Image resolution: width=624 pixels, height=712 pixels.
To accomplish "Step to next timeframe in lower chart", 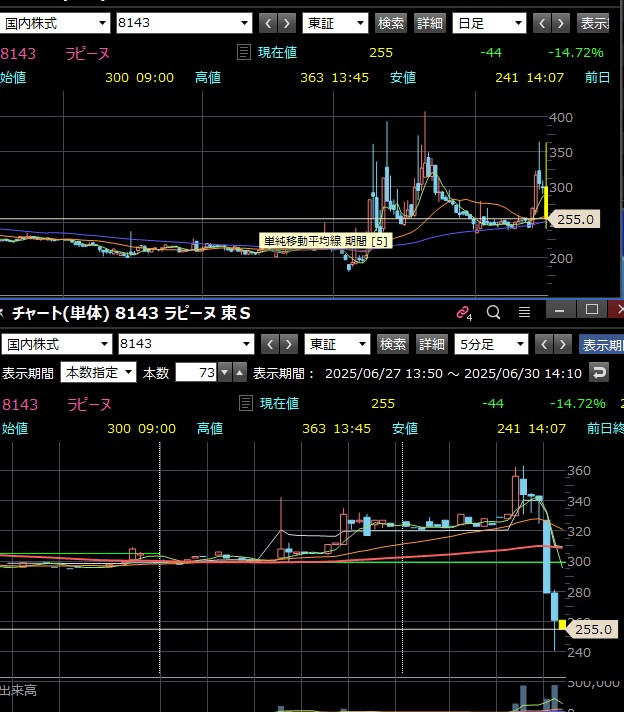I will tap(562, 344).
